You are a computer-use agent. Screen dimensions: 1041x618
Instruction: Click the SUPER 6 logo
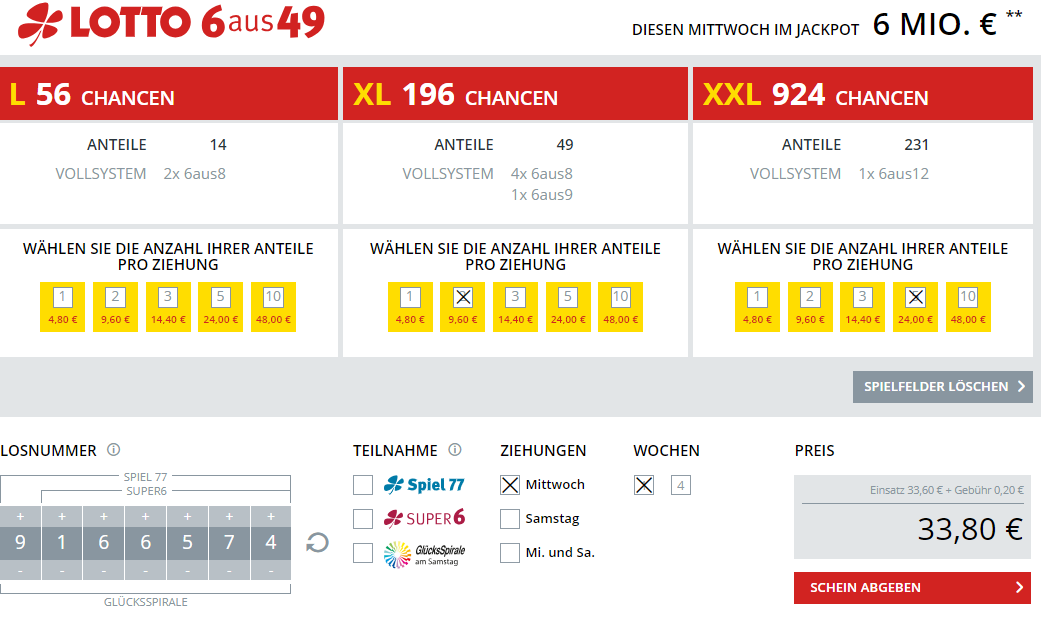tap(424, 518)
